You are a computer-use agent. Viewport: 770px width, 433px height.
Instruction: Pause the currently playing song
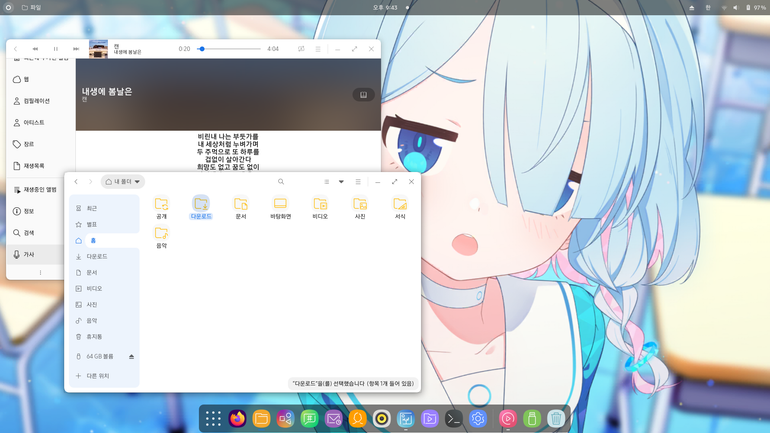coord(55,49)
